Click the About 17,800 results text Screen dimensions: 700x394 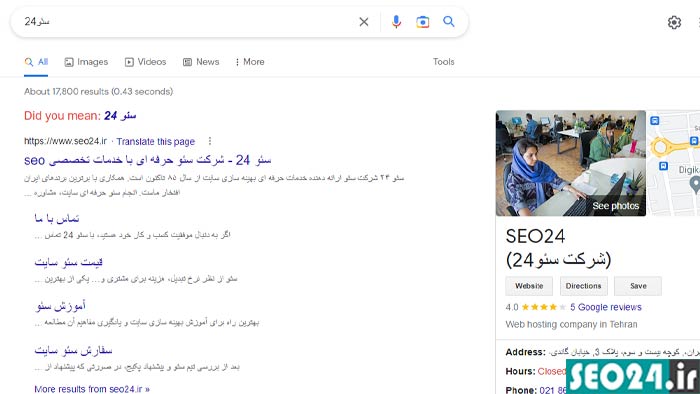tap(98, 91)
